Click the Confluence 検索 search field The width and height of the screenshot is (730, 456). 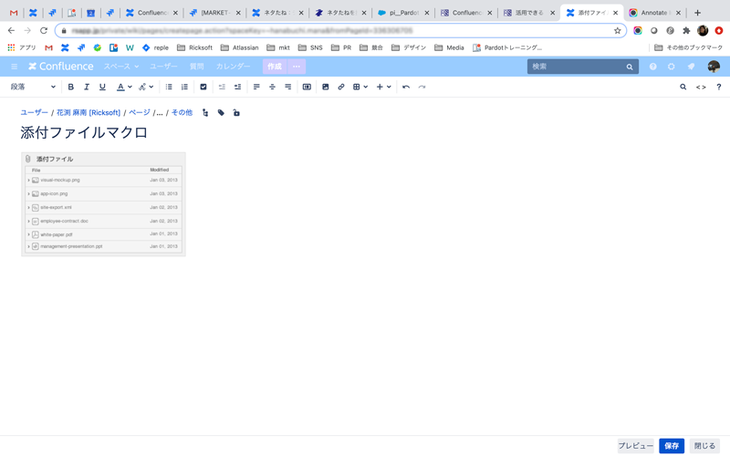582,67
